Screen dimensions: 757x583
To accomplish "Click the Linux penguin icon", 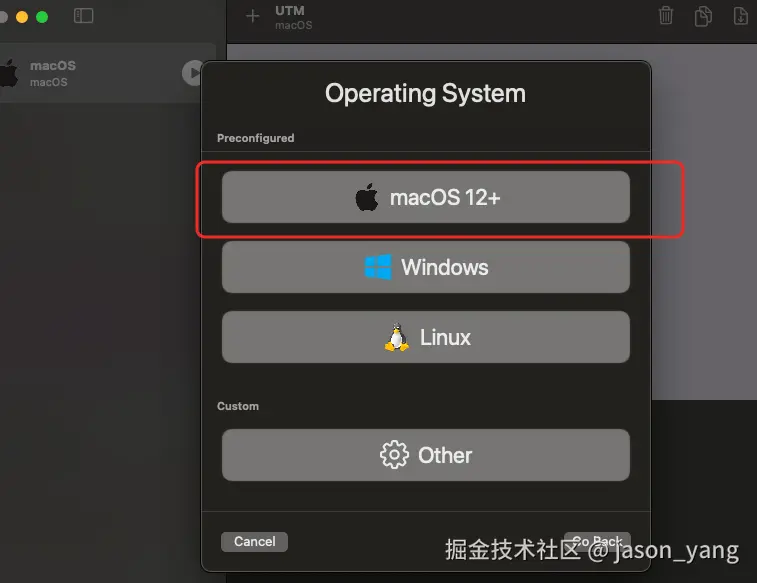I will [397, 337].
